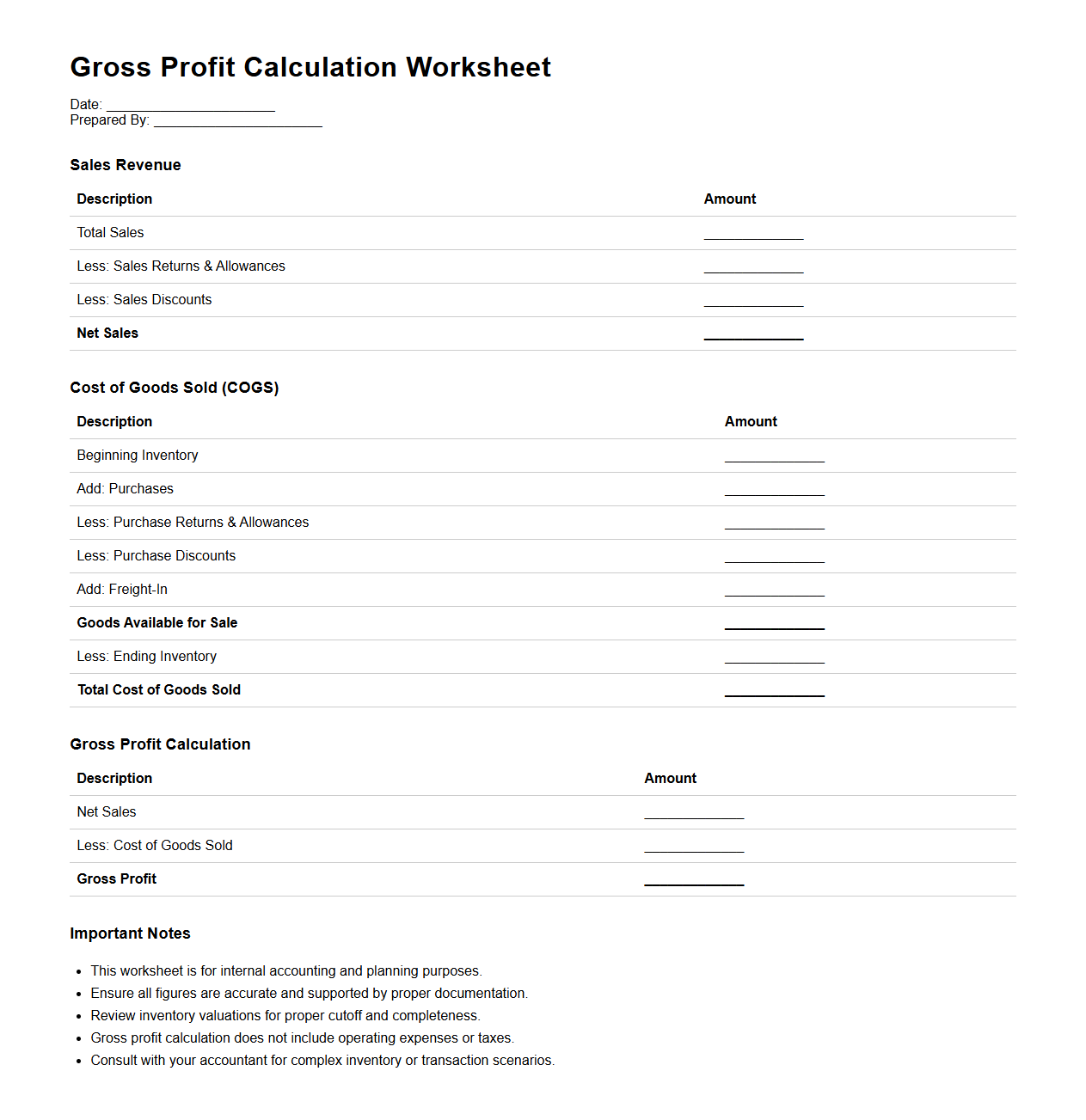Viewport: 1086px width, 1120px height.
Task: Click the Beginning Inventory amount blank
Action: [x=774, y=456]
